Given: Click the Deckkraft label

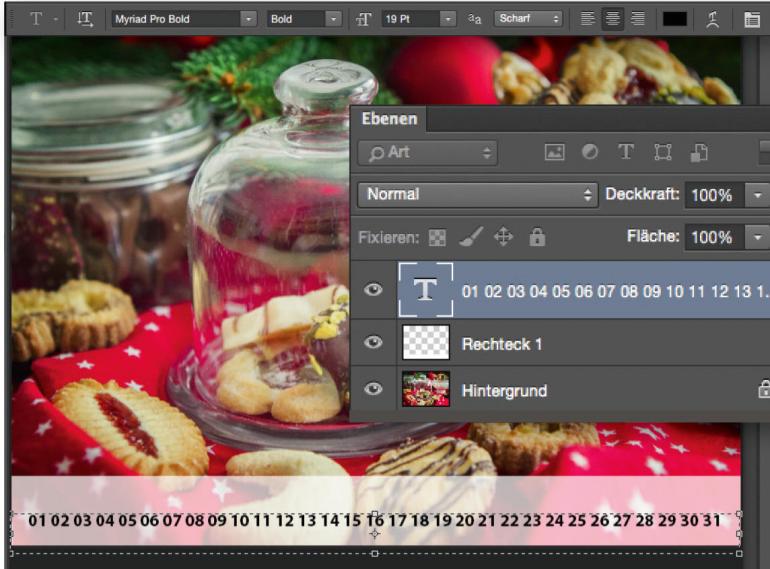Looking at the screenshot, I should (x=642, y=194).
